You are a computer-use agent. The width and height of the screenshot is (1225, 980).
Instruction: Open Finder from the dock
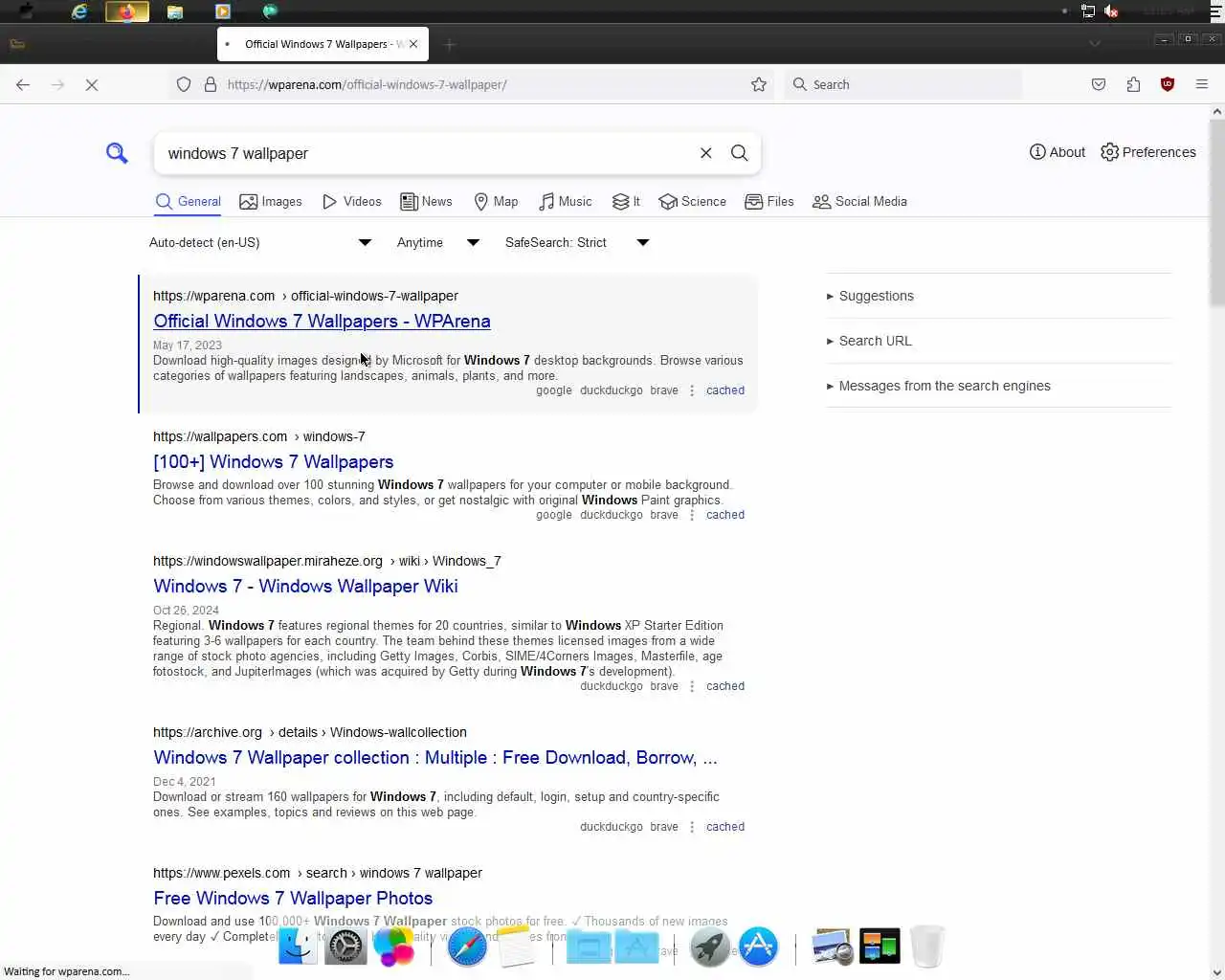(298, 947)
